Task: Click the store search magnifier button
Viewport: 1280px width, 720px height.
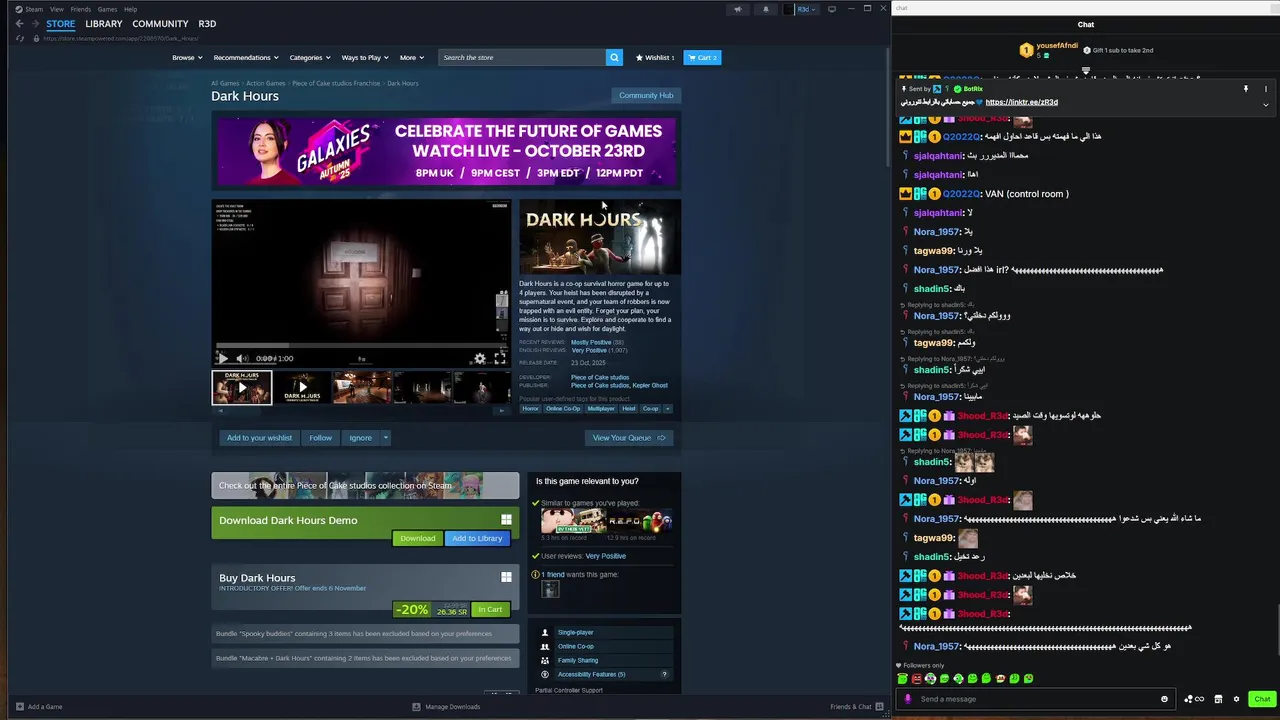Action: click(614, 57)
